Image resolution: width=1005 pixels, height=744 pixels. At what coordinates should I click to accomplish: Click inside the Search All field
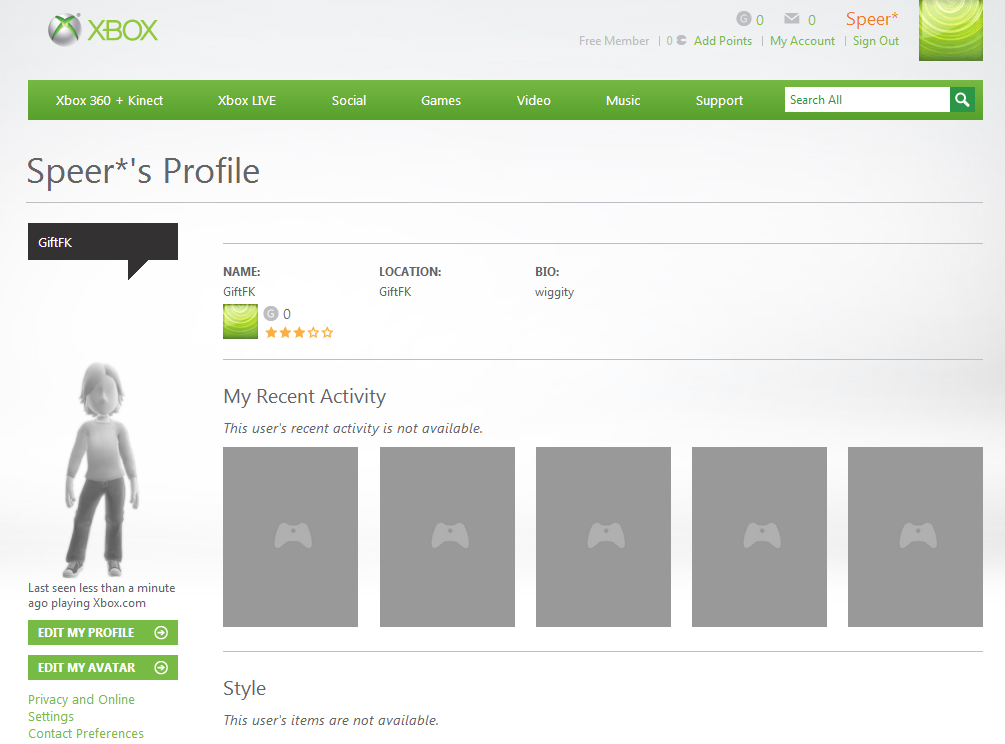point(867,99)
